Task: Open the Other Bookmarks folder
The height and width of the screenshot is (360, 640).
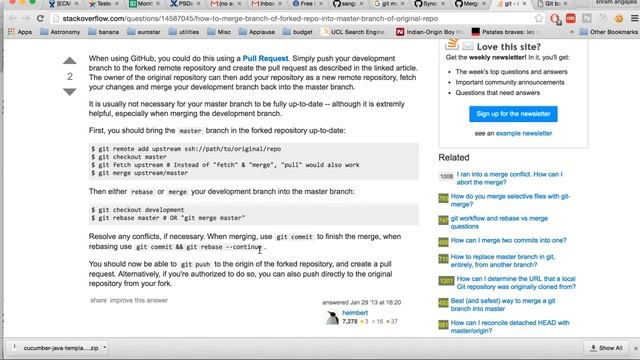Action: (609, 32)
